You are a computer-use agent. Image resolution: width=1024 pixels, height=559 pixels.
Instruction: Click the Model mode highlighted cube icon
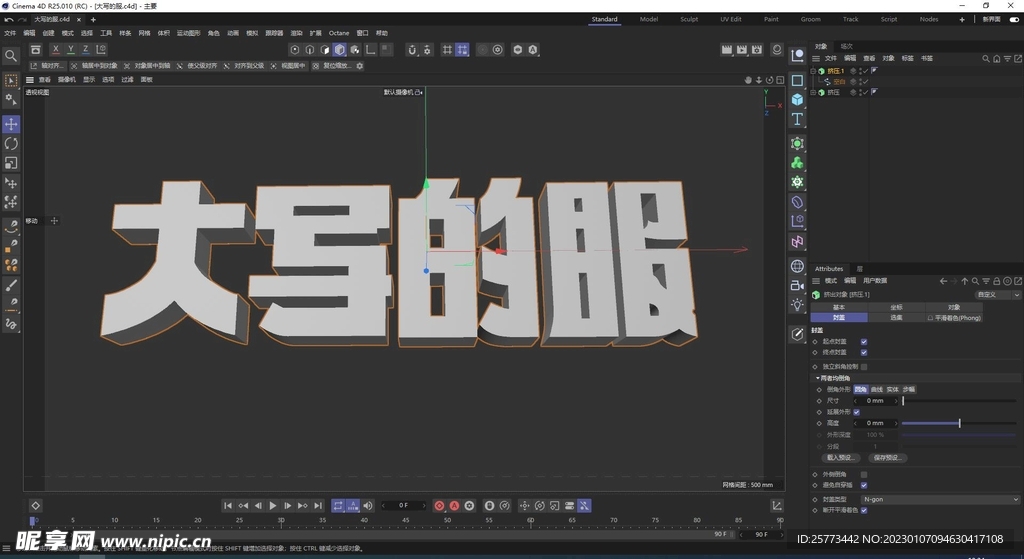pyautogui.click(x=340, y=50)
